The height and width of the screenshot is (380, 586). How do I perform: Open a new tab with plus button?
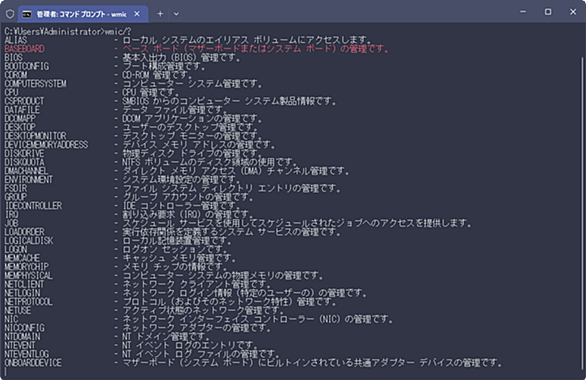(x=160, y=14)
